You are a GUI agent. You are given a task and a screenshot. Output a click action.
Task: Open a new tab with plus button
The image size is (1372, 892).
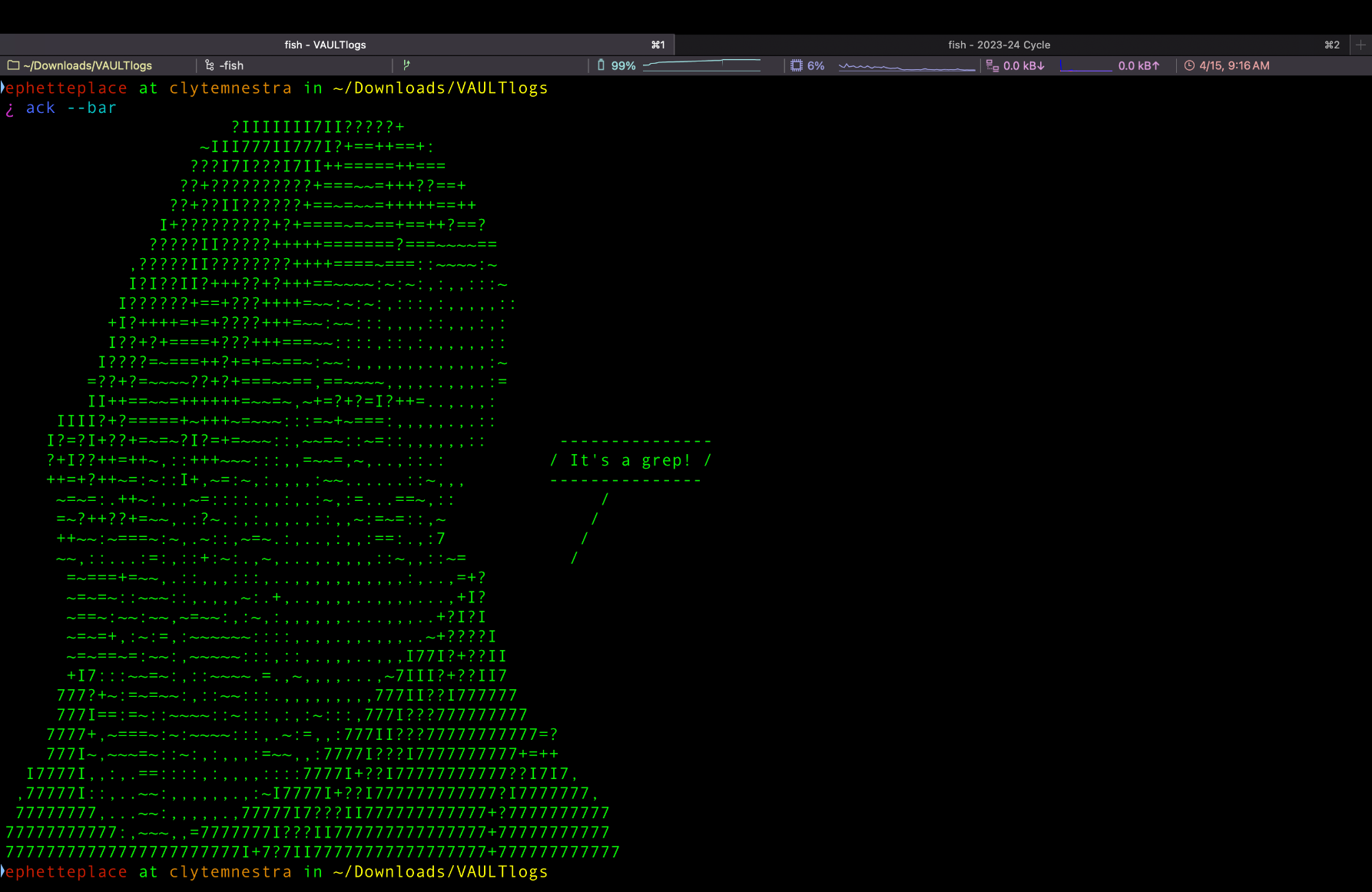(x=1360, y=45)
